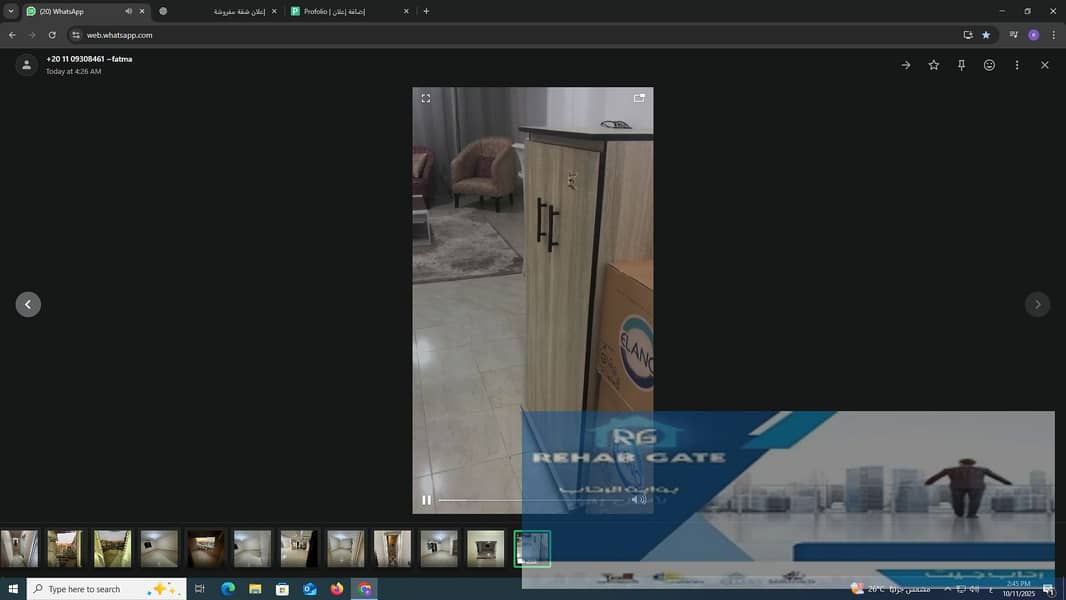Open the media viewer three-dot menu
Viewport: 1066px width, 600px height.
(x=1017, y=65)
